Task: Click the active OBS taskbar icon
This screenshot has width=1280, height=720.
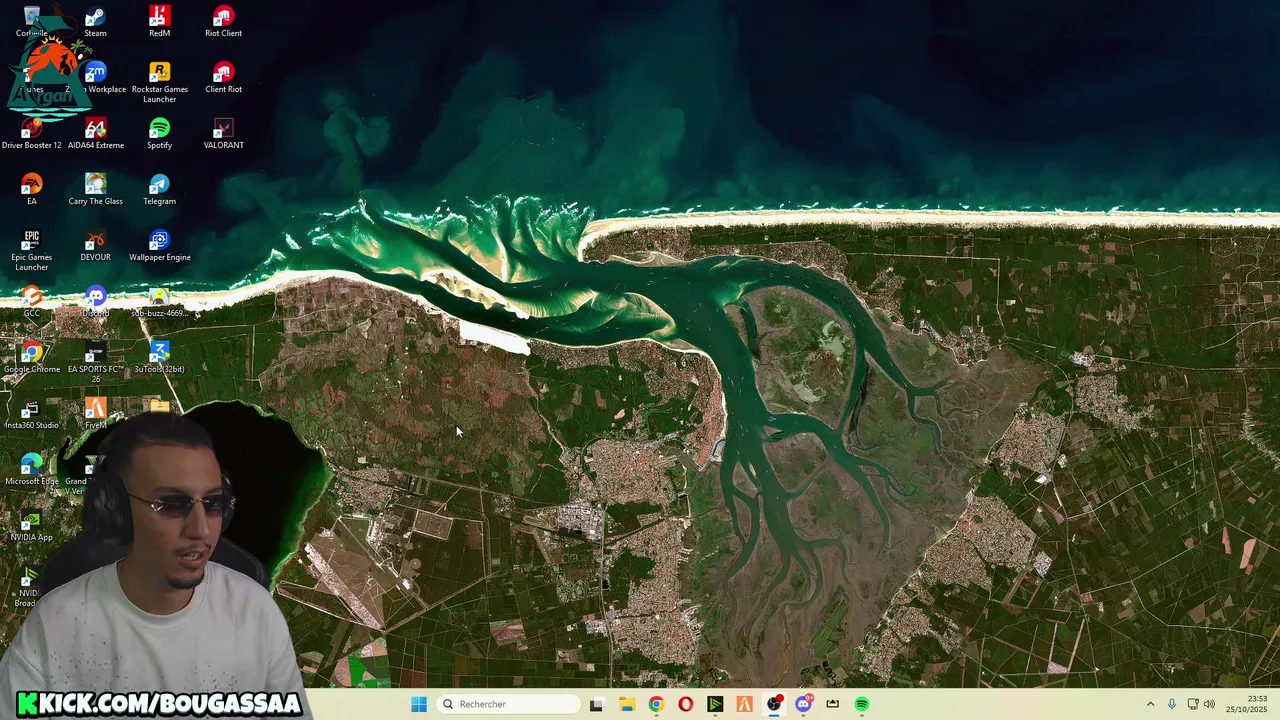Action: pos(774,704)
